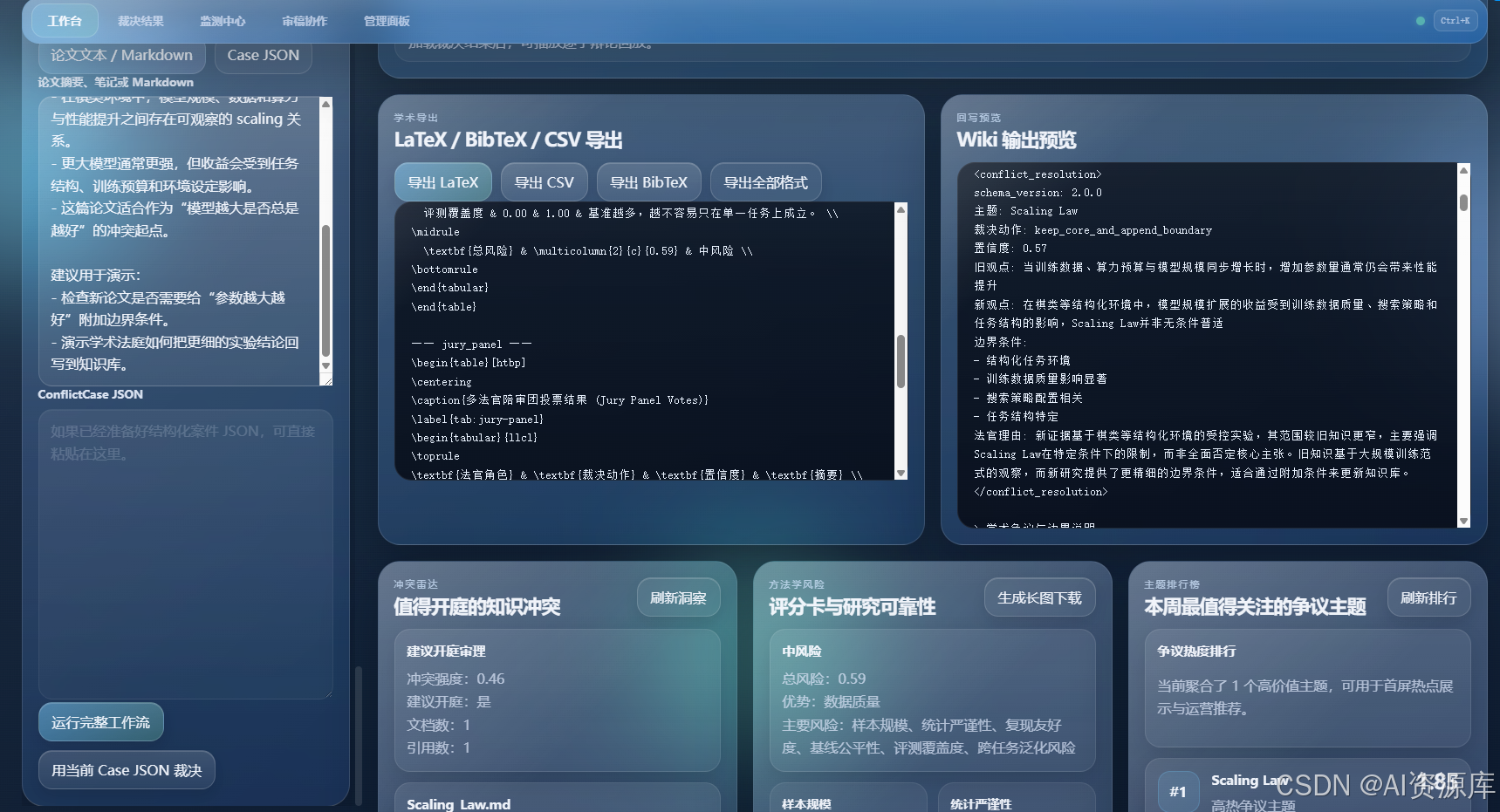1500x812 pixels.
Task: Switch to the 工作台 tab
Action: [x=65, y=21]
